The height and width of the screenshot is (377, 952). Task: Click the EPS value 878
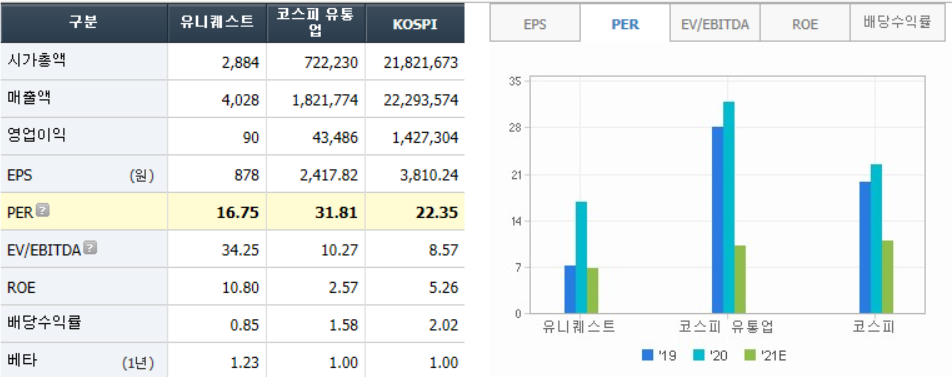[x=248, y=175]
